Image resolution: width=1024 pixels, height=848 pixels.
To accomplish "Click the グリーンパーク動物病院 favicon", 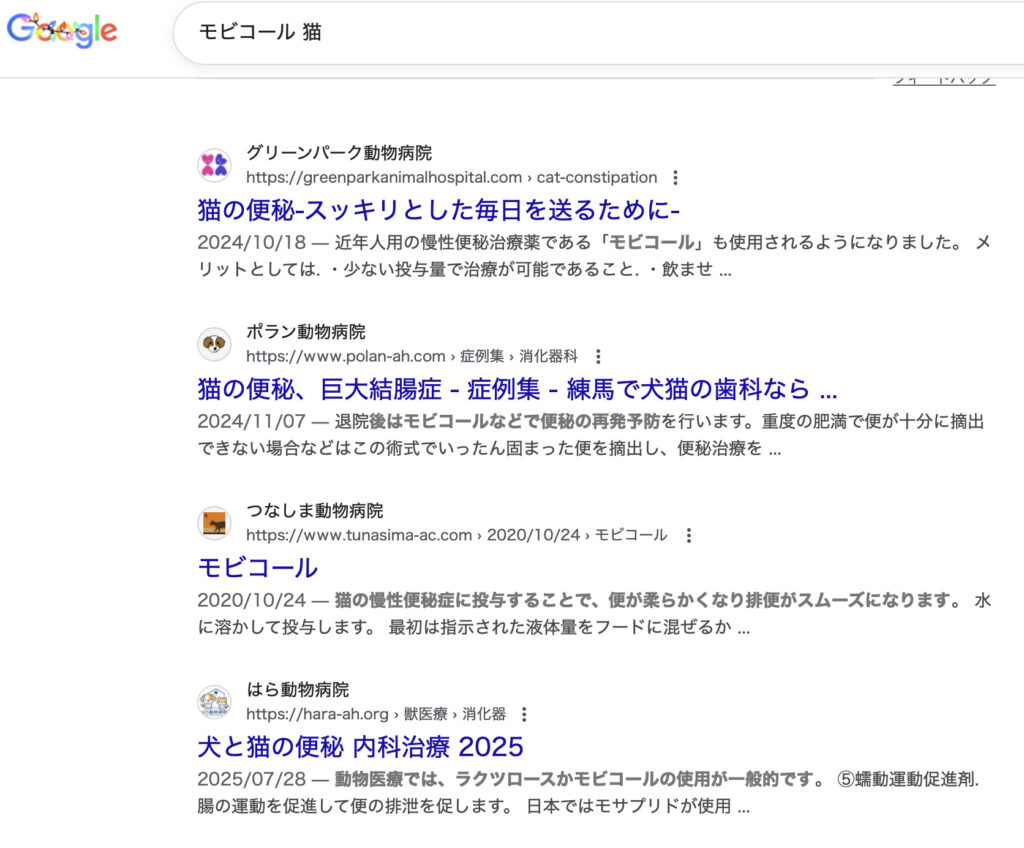I will (214, 165).
